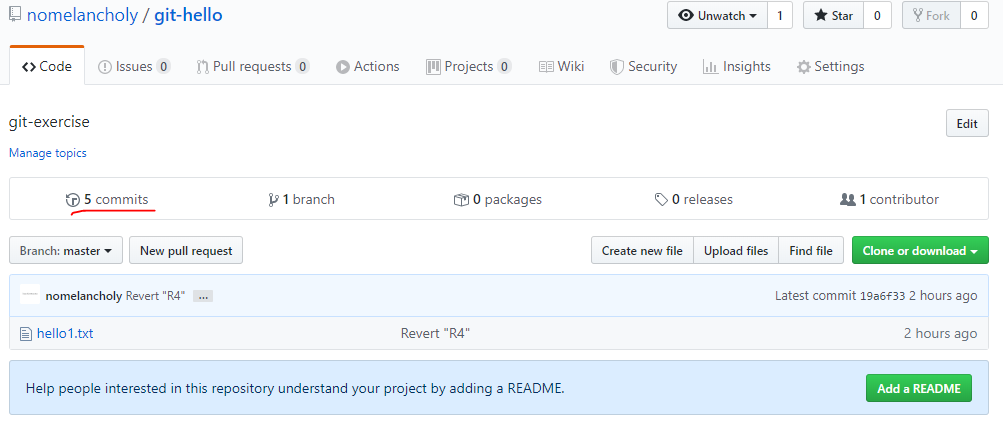View 0 packages
The image size is (1003, 426).
[x=498, y=200]
